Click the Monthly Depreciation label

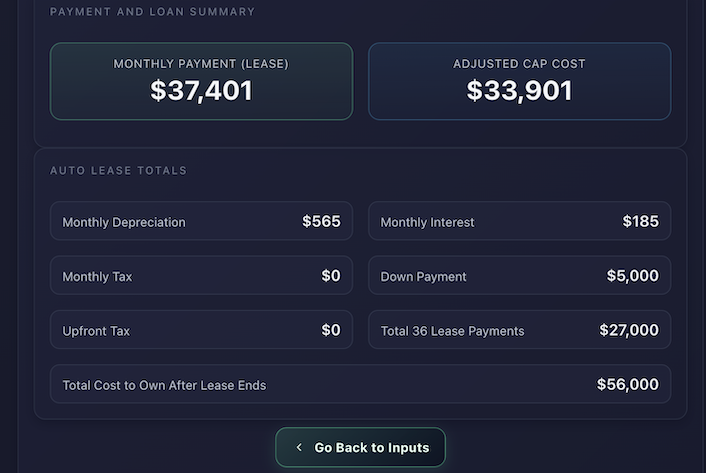click(x=124, y=222)
